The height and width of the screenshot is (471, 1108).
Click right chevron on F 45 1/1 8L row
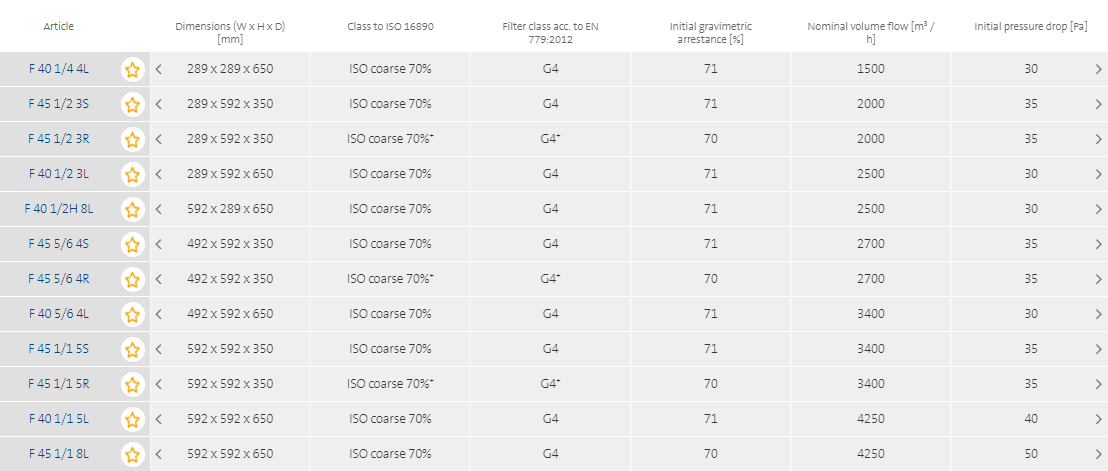click(1098, 454)
